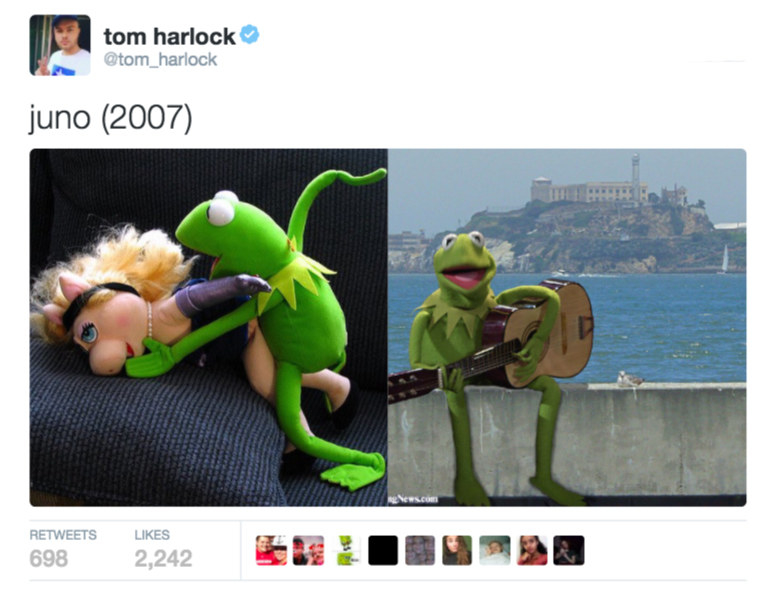
Task: Open avatar of woman with long brown hair
Action: 457,550
